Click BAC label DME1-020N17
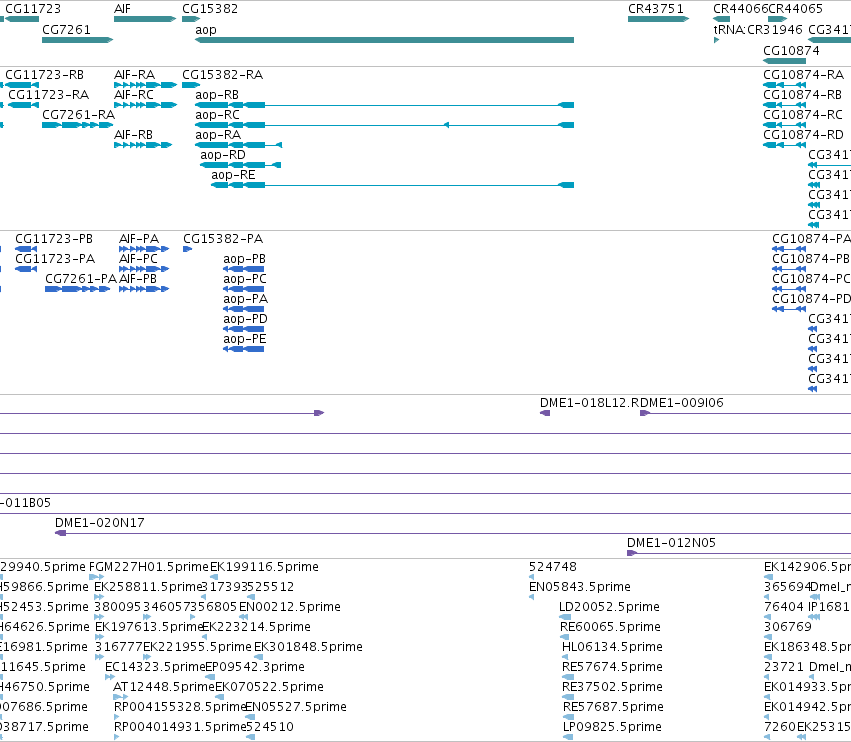Image resolution: width=851 pixels, height=742 pixels. (x=100, y=523)
